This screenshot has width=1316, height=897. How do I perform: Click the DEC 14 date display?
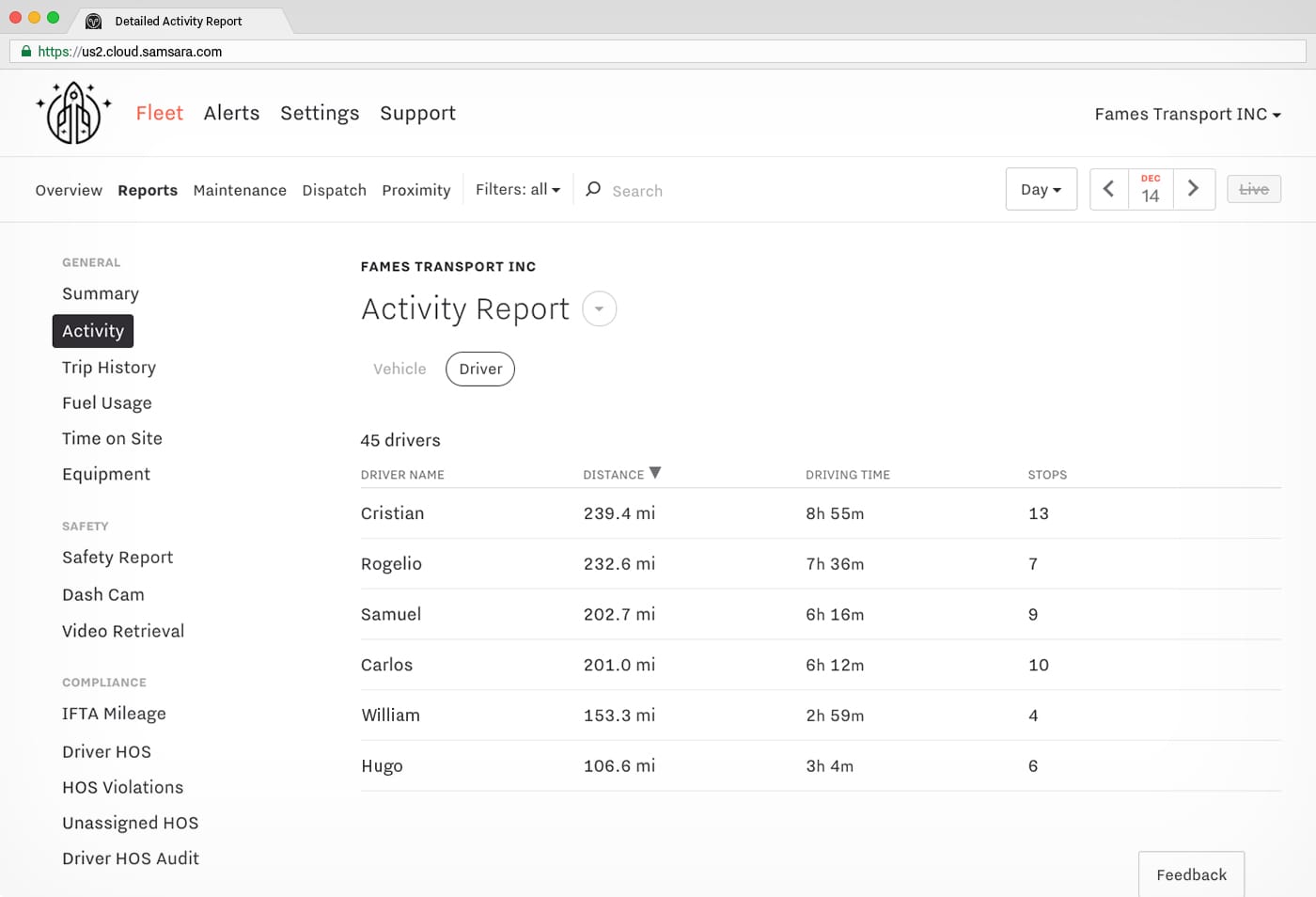(x=1151, y=189)
